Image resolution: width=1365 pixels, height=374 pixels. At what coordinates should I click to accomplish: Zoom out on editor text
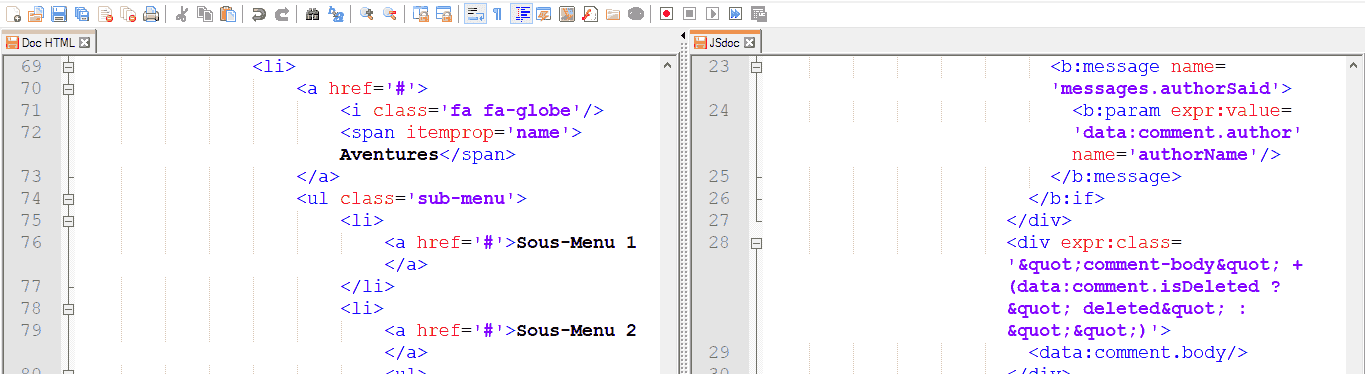tap(390, 14)
